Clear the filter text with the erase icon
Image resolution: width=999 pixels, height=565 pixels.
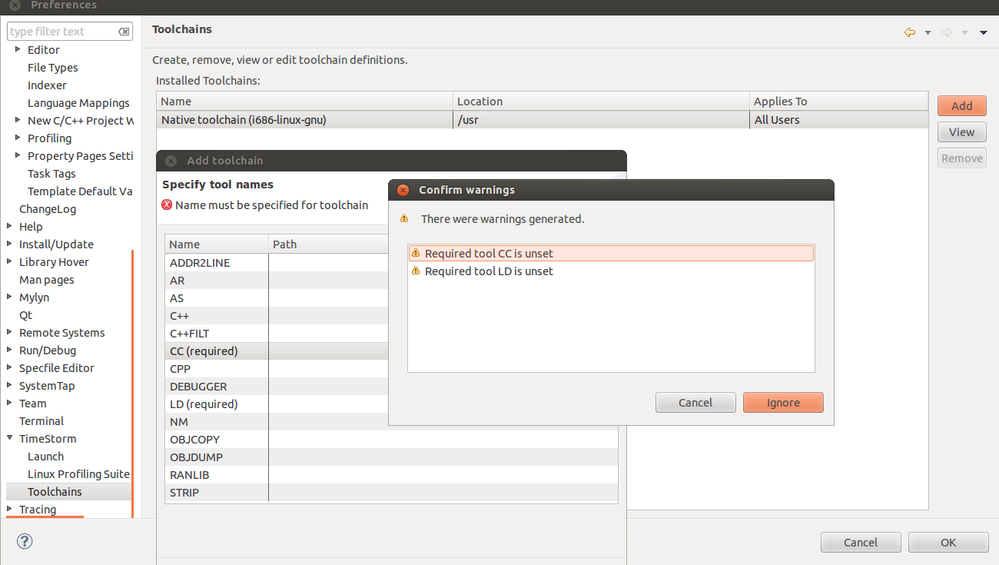124,31
